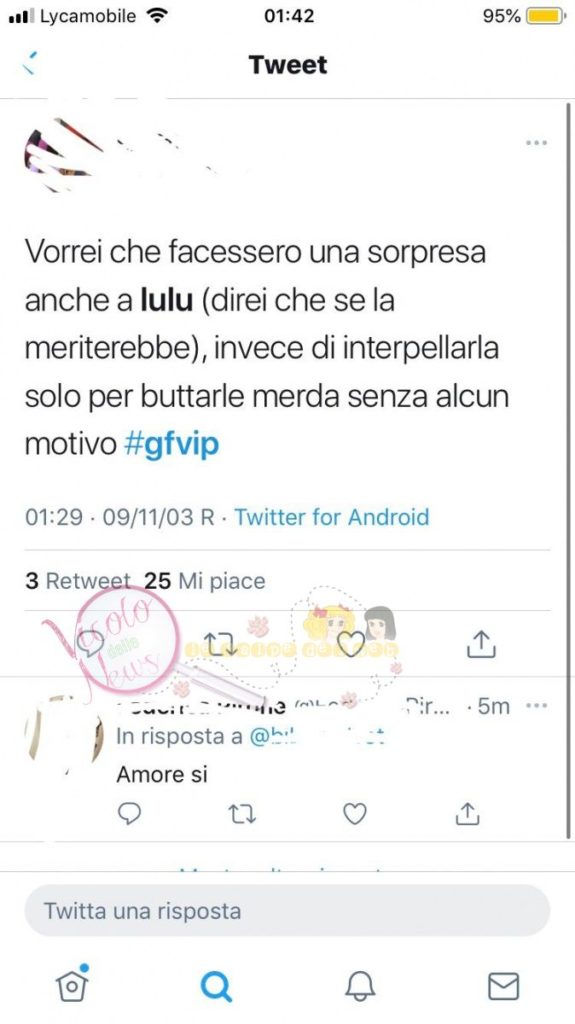View the 25 Mi piace list
This screenshot has width=575, height=1024.
coord(205,581)
